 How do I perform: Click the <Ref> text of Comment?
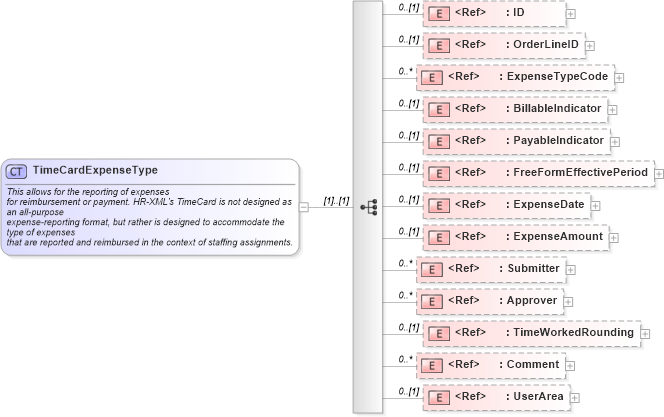point(464,364)
